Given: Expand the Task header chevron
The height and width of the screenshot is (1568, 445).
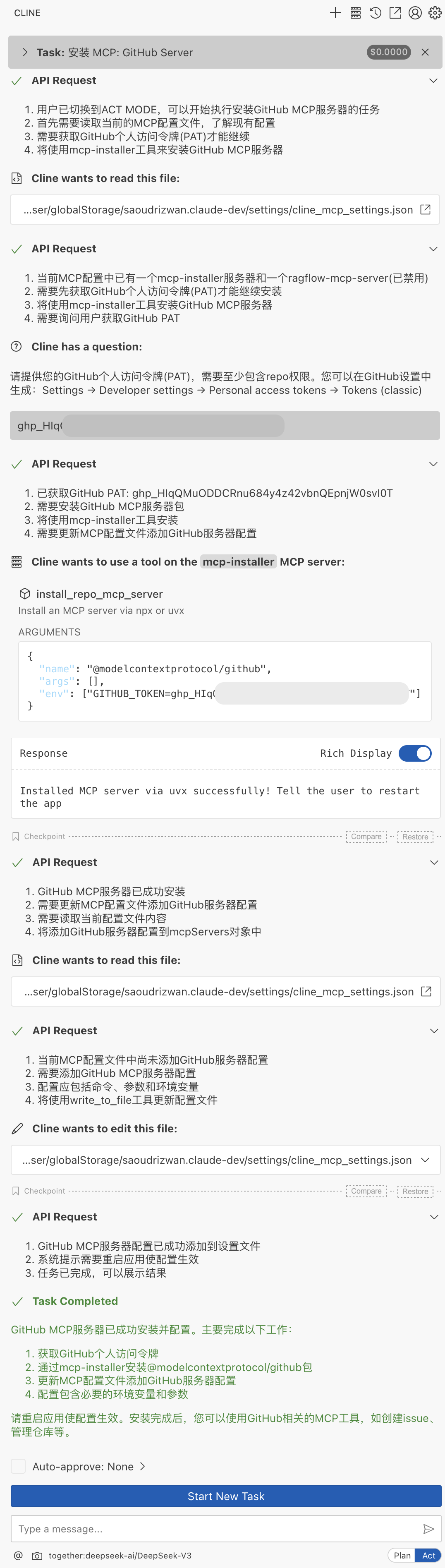Looking at the screenshot, I should click(25, 53).
